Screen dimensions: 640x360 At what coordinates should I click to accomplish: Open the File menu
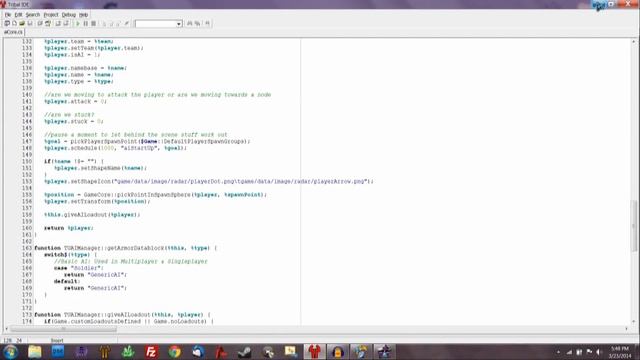click(x=8, y=15)
